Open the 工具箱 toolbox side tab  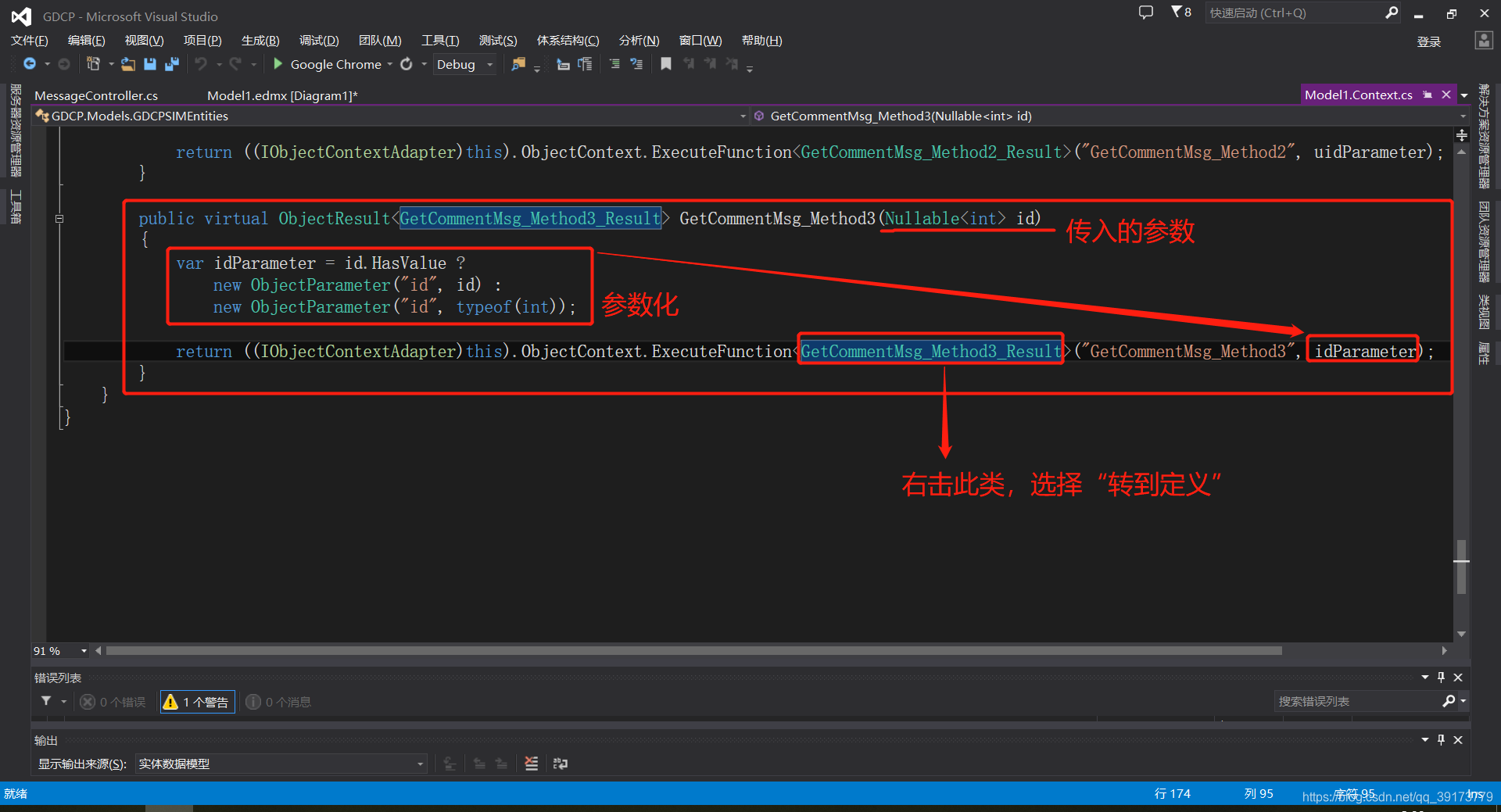click(16, 206)
